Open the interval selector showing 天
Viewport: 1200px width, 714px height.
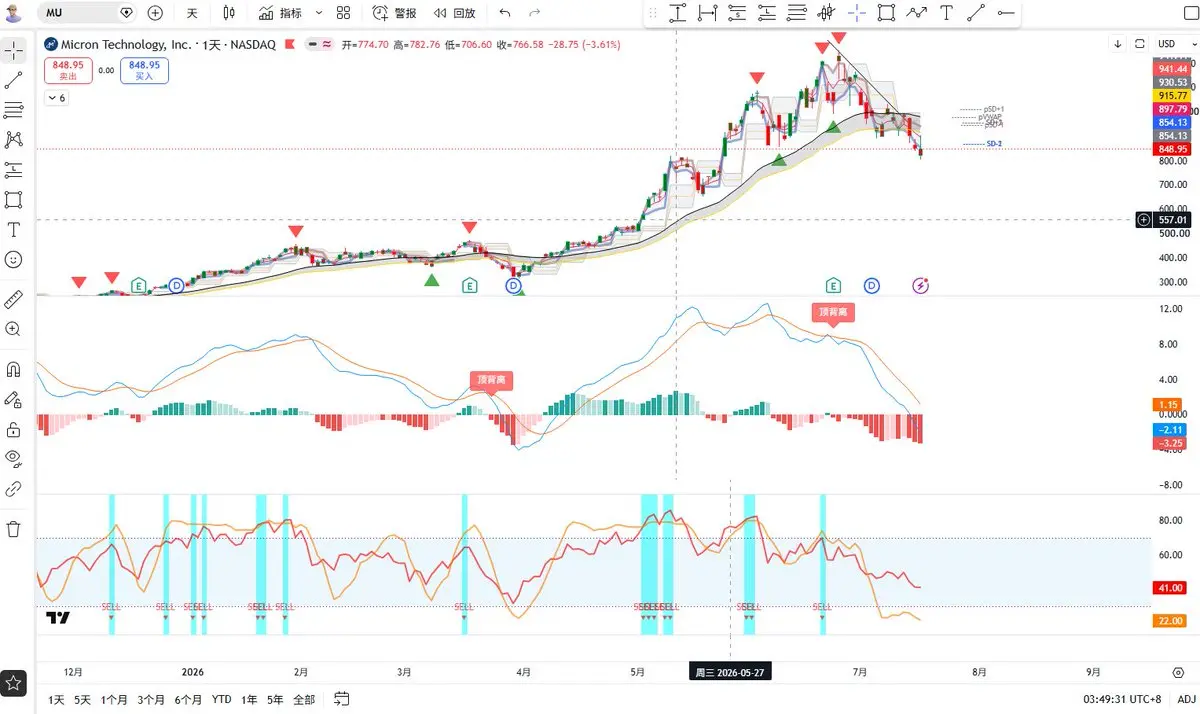(x=192, y=13)
